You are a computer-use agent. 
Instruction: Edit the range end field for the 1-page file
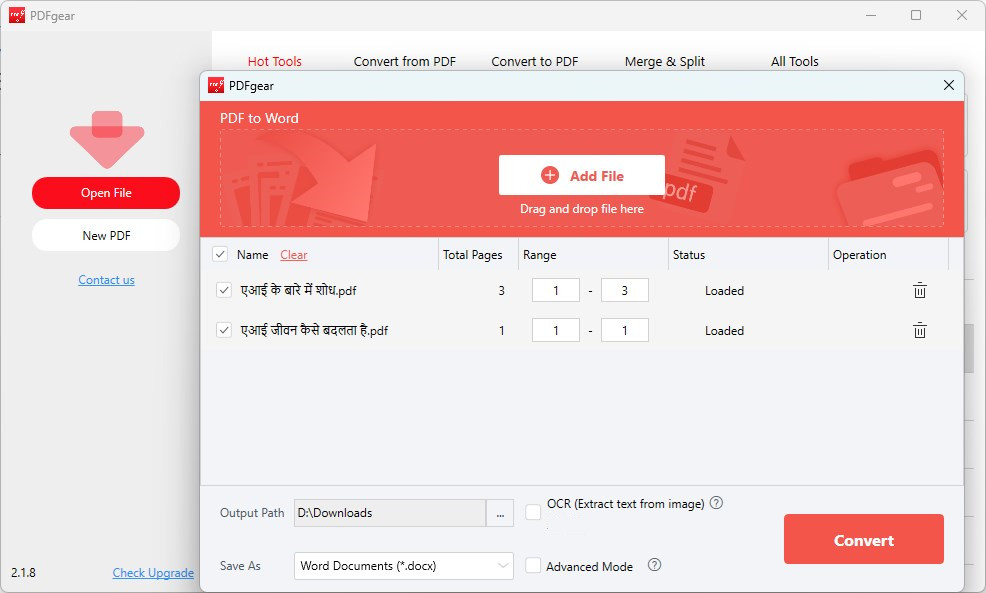pos(624,330)
